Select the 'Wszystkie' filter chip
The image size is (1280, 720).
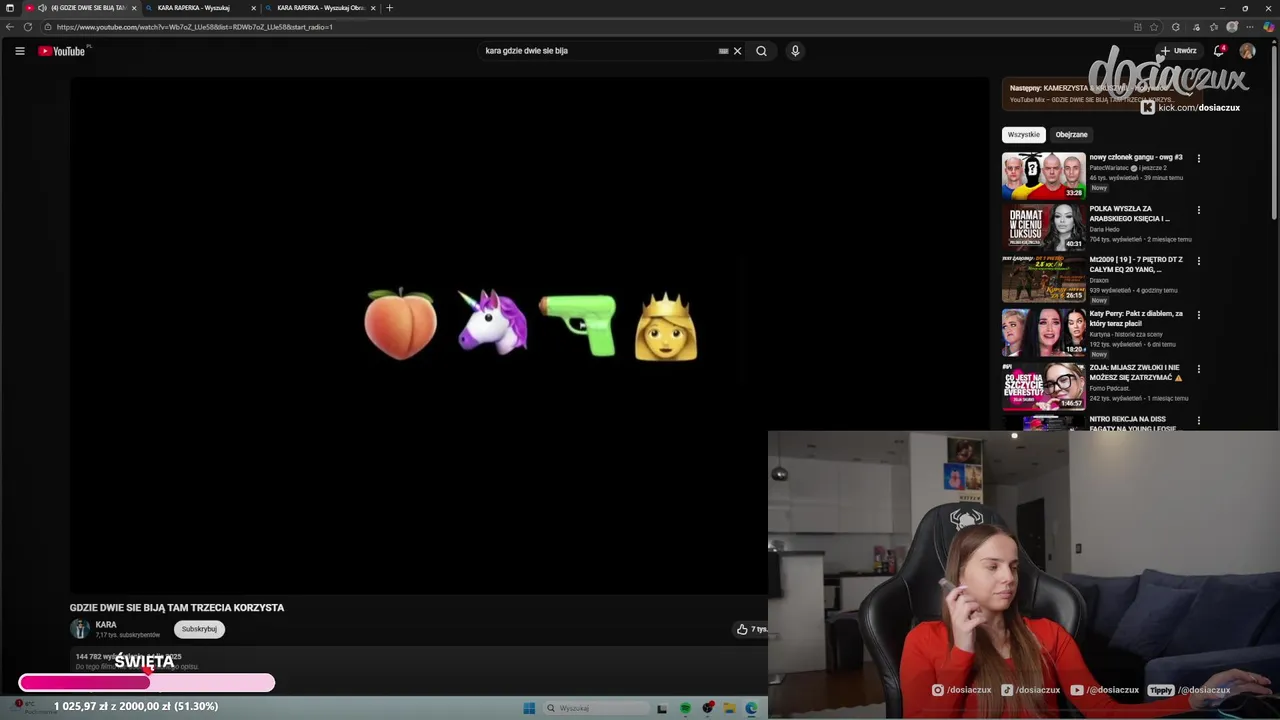click(1023, 134)
